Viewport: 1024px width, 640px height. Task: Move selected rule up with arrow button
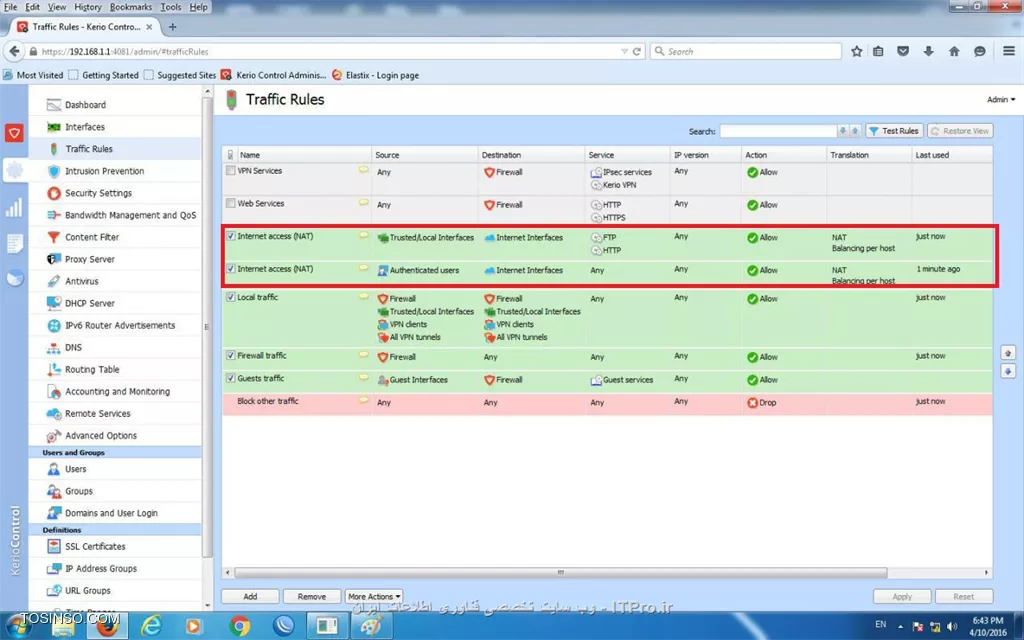pyautogui.click(x=1008, y=353)
